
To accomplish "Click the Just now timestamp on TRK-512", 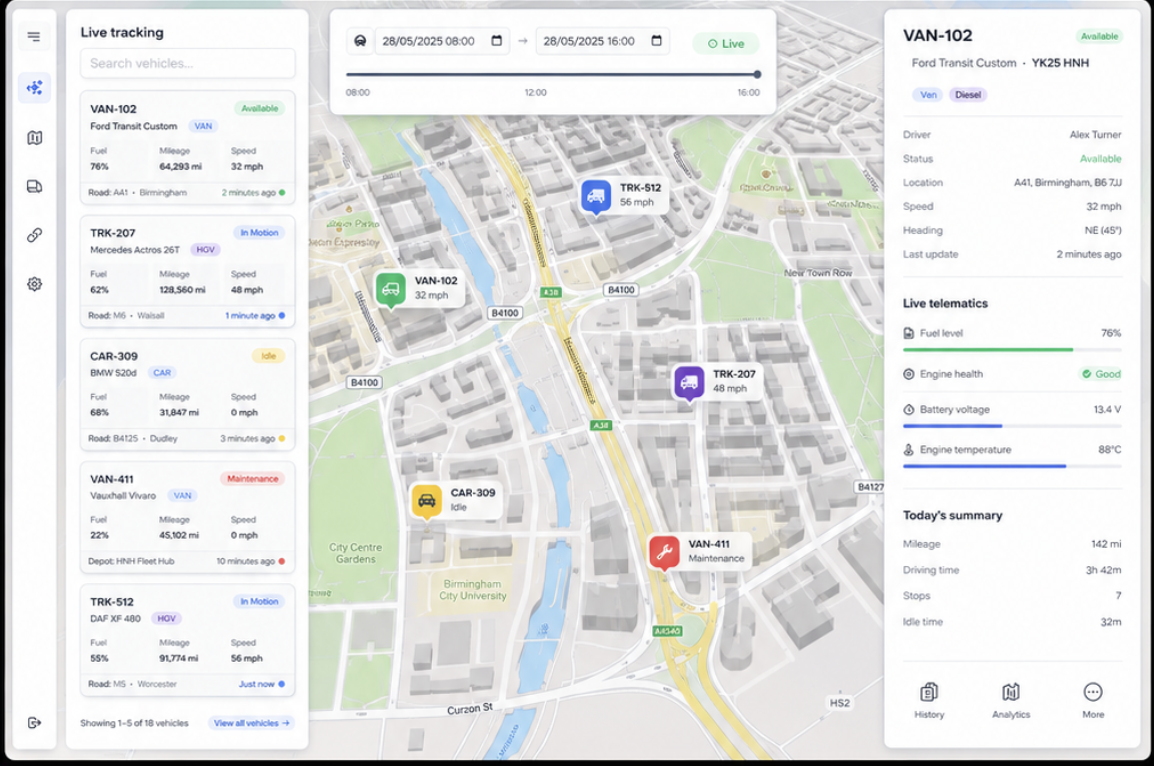I will pyautogui.click(x=256, y=684).
